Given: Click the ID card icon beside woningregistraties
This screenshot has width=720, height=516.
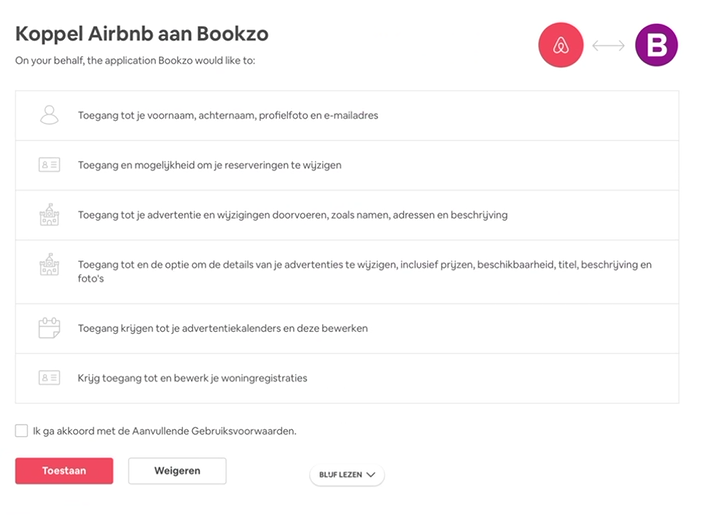Looking at the screenshot, I should pyautogui.click(x=49, y=378).
